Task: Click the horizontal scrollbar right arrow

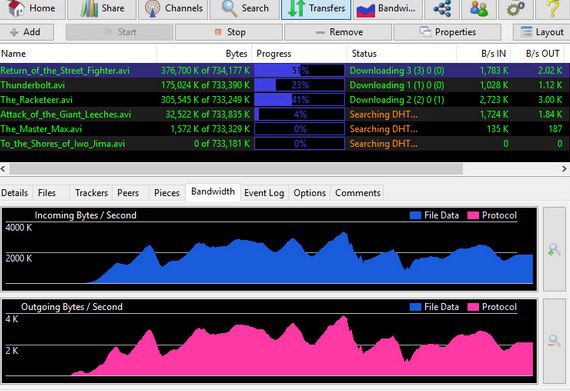Action: pos(564,169)
